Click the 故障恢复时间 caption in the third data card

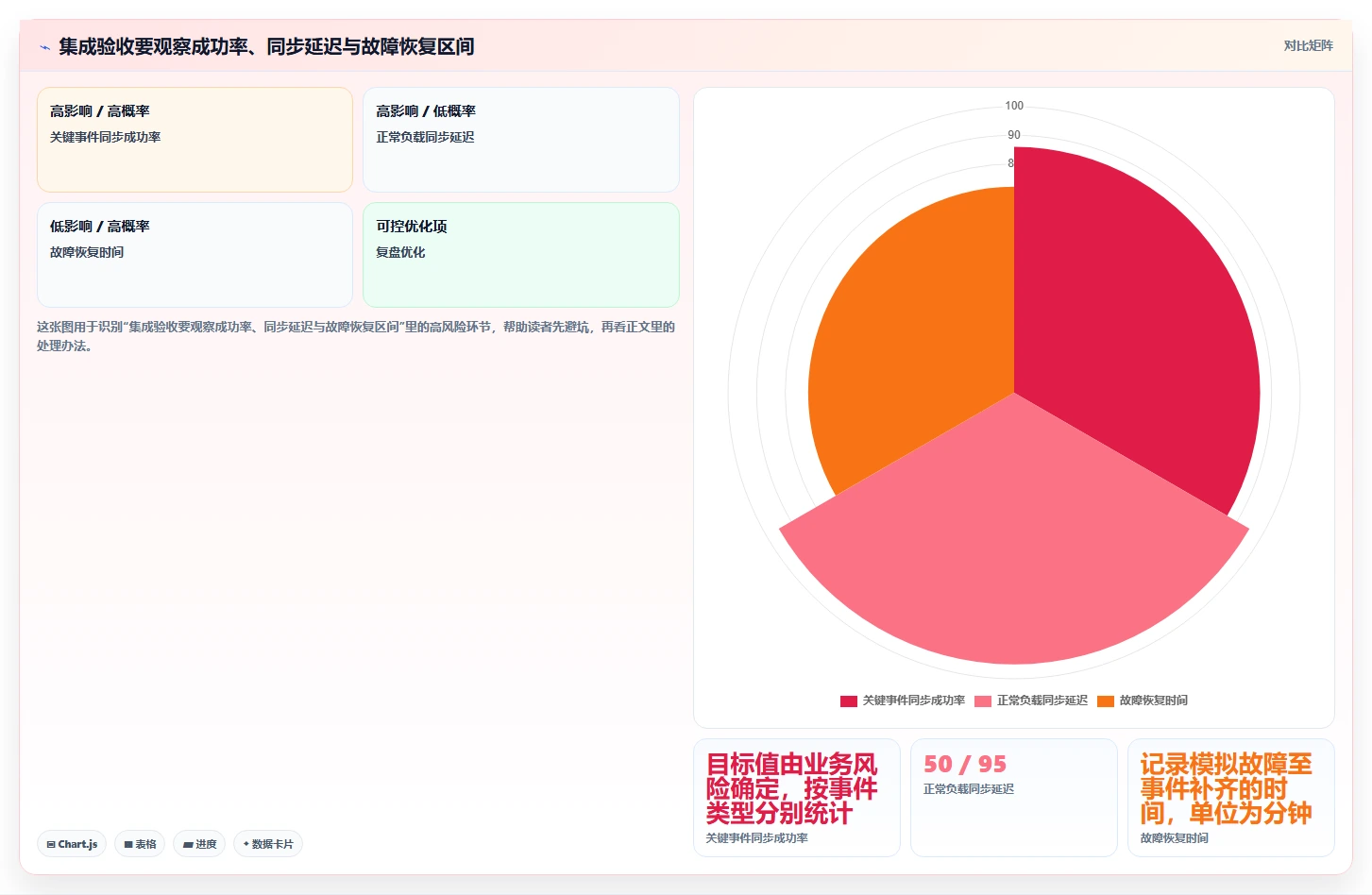coord(1174,838)
